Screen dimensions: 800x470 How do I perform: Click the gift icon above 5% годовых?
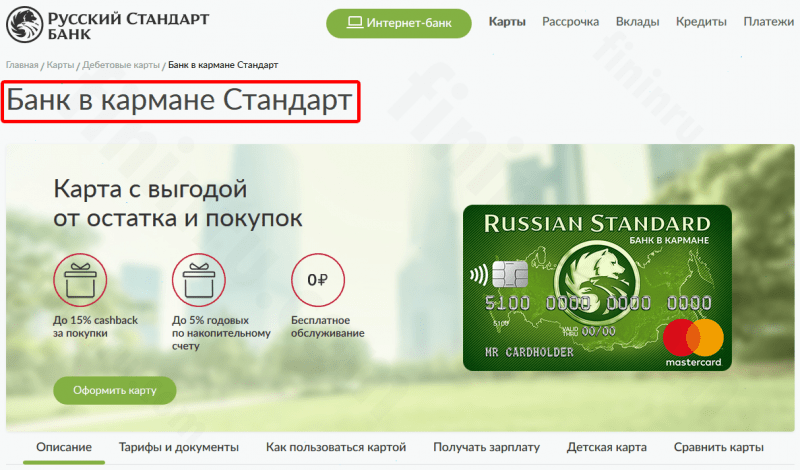[x=198, y=280]
